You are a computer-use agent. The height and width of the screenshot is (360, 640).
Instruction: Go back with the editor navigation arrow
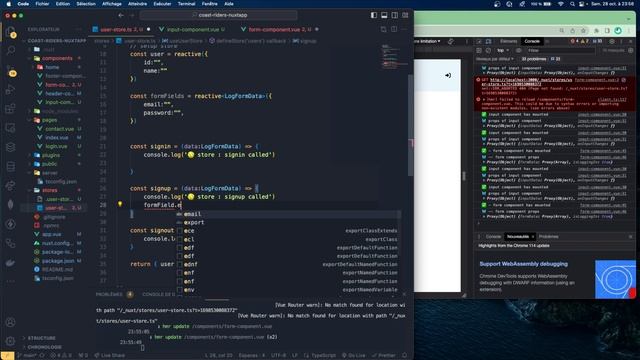[121, 16]
